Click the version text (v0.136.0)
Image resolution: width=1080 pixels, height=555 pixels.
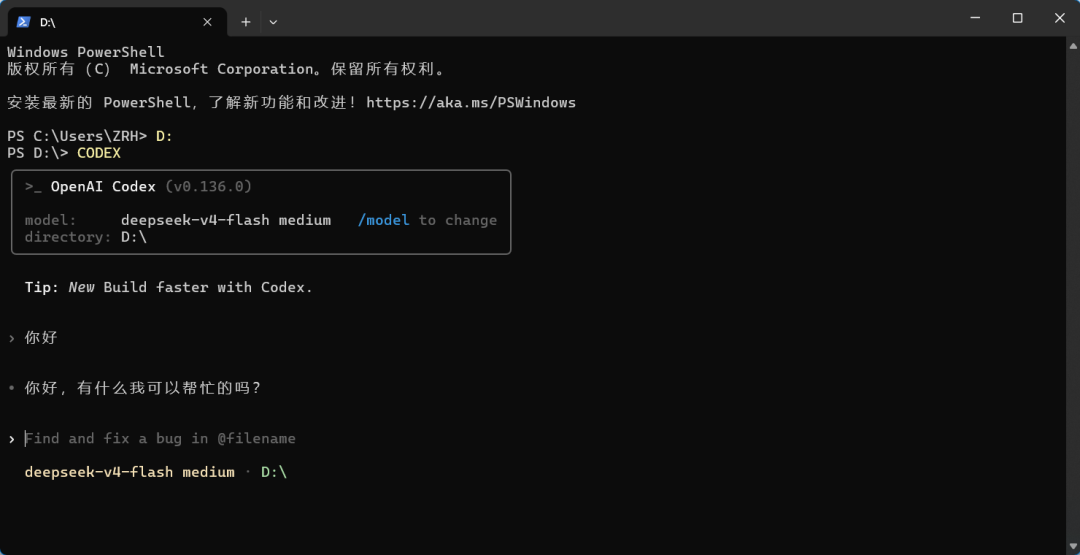tap(209, 187)
